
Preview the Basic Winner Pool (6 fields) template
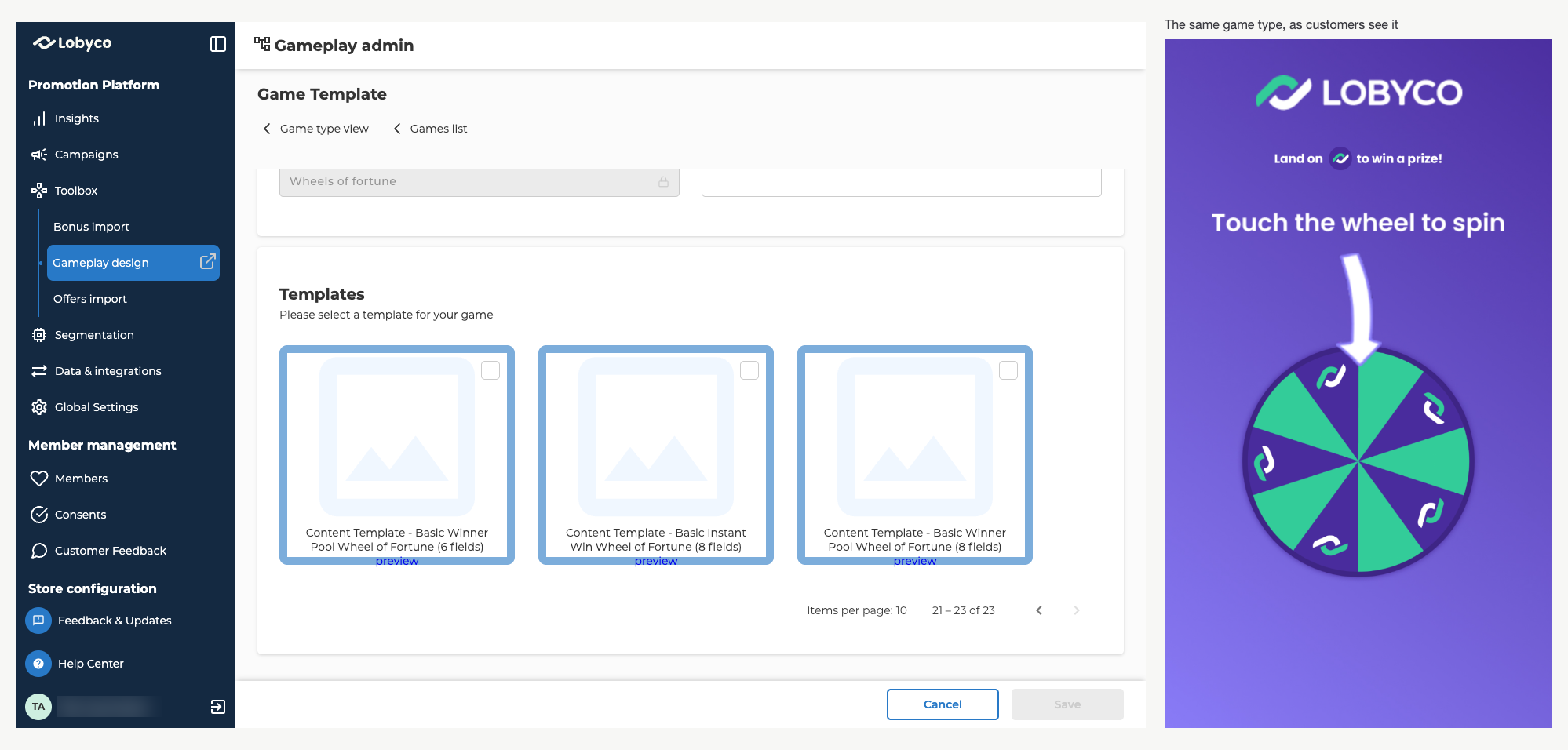[x=397, y=561]
